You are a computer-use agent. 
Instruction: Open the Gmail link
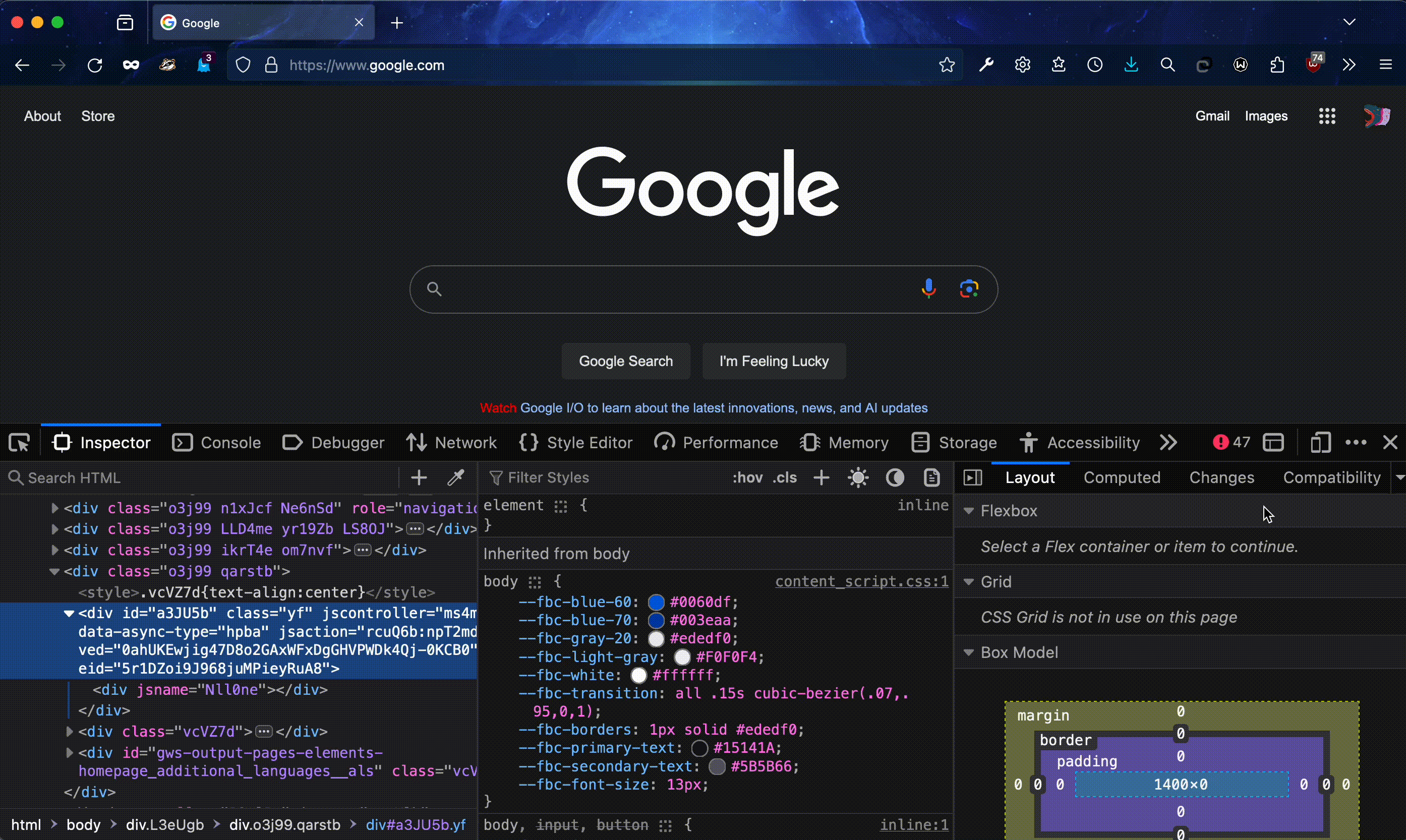pos(1212,116)
